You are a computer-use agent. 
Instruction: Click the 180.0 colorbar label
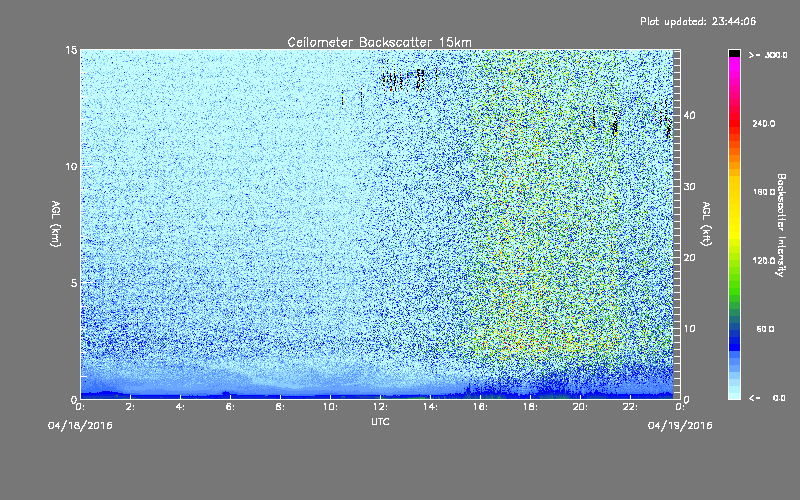[x=764, y=192]
